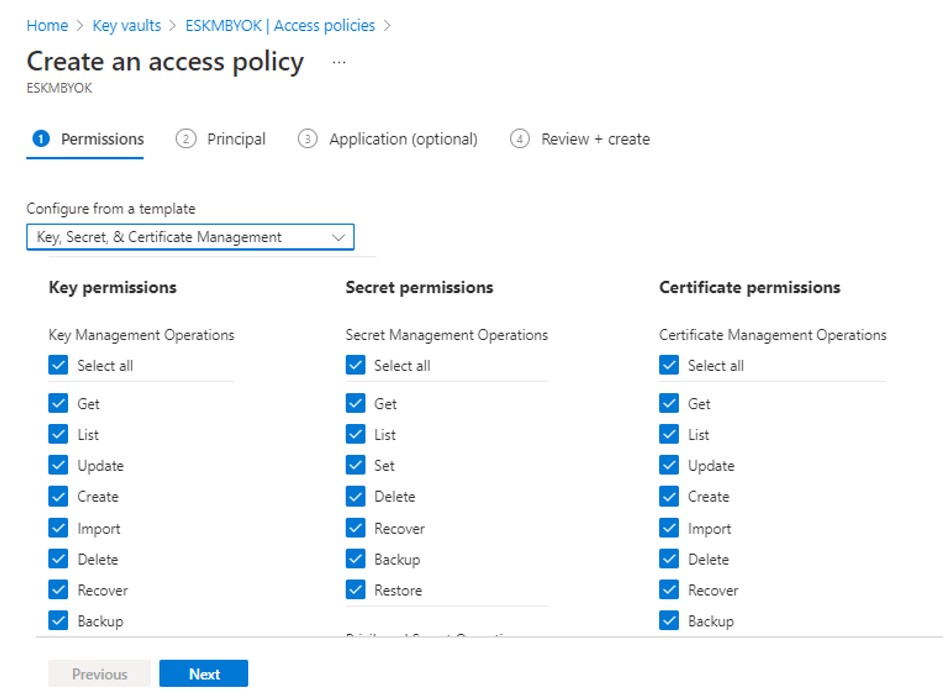Toggle List under Certificate permissions
Viewport: 943px width, 697px height.
[x=669, y=434]
